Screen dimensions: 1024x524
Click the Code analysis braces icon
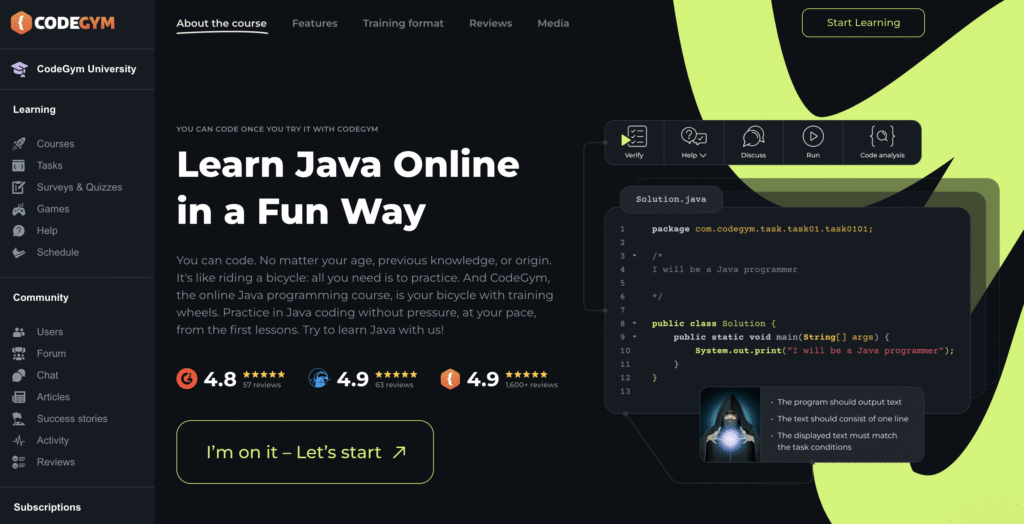point(882,137)
